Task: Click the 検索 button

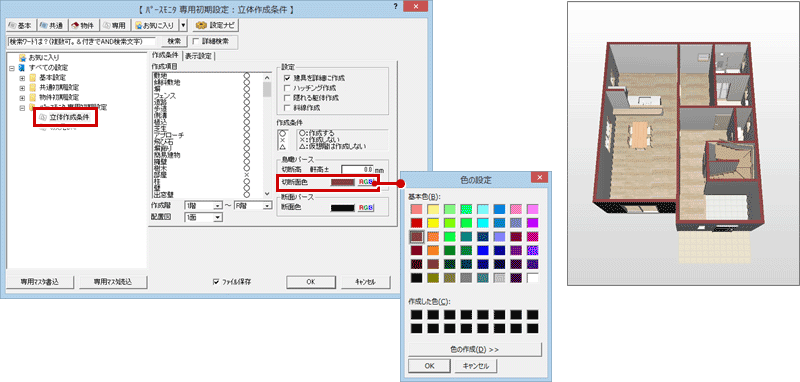Action: pos(174,41)
